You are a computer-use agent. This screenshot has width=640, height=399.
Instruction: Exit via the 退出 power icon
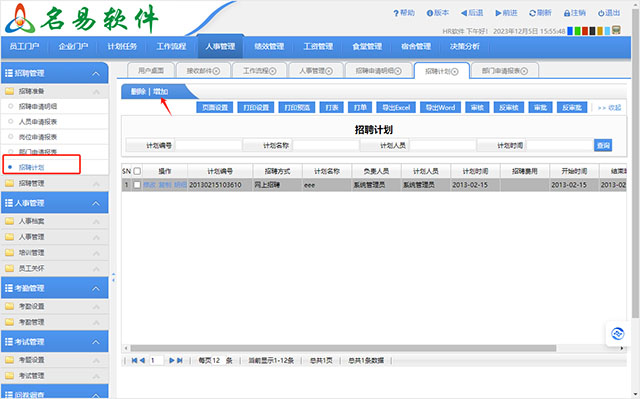[601, 13]
